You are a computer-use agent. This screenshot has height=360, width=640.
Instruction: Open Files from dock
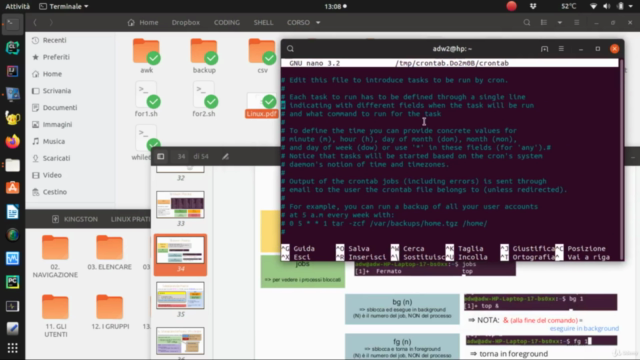coord(12,165)
